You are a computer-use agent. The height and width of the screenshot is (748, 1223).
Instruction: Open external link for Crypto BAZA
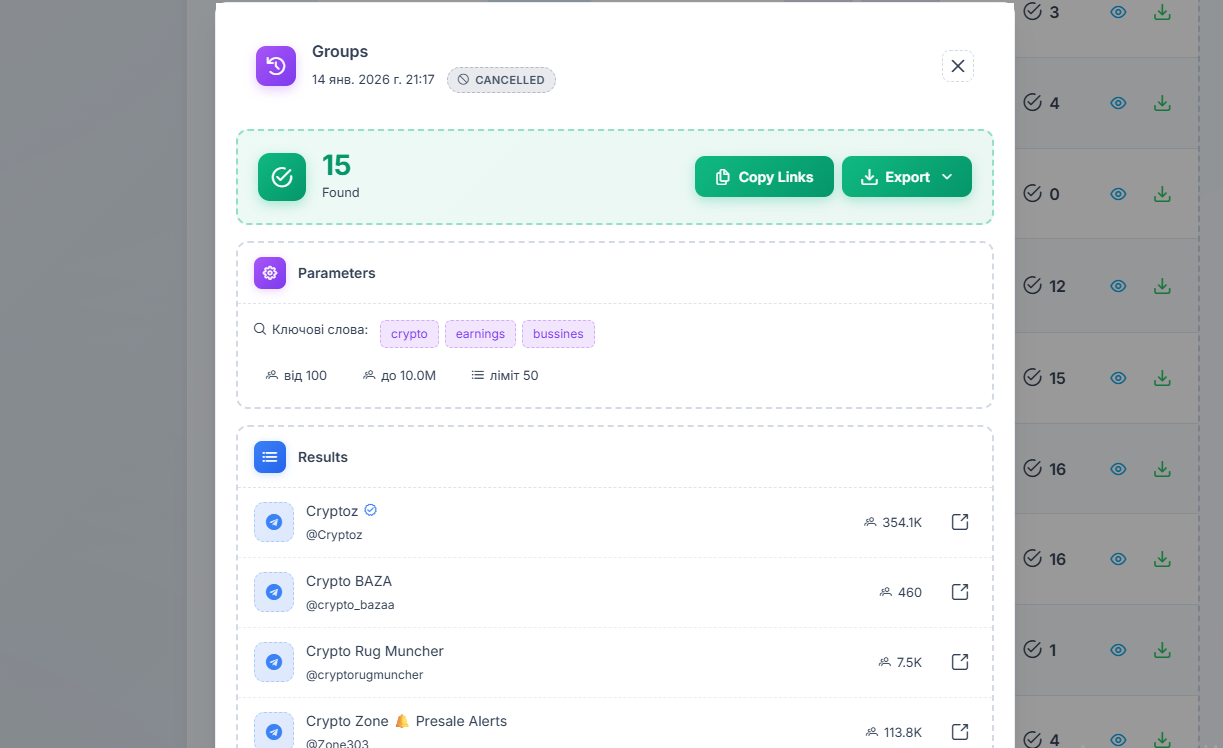tap(959, 591)
